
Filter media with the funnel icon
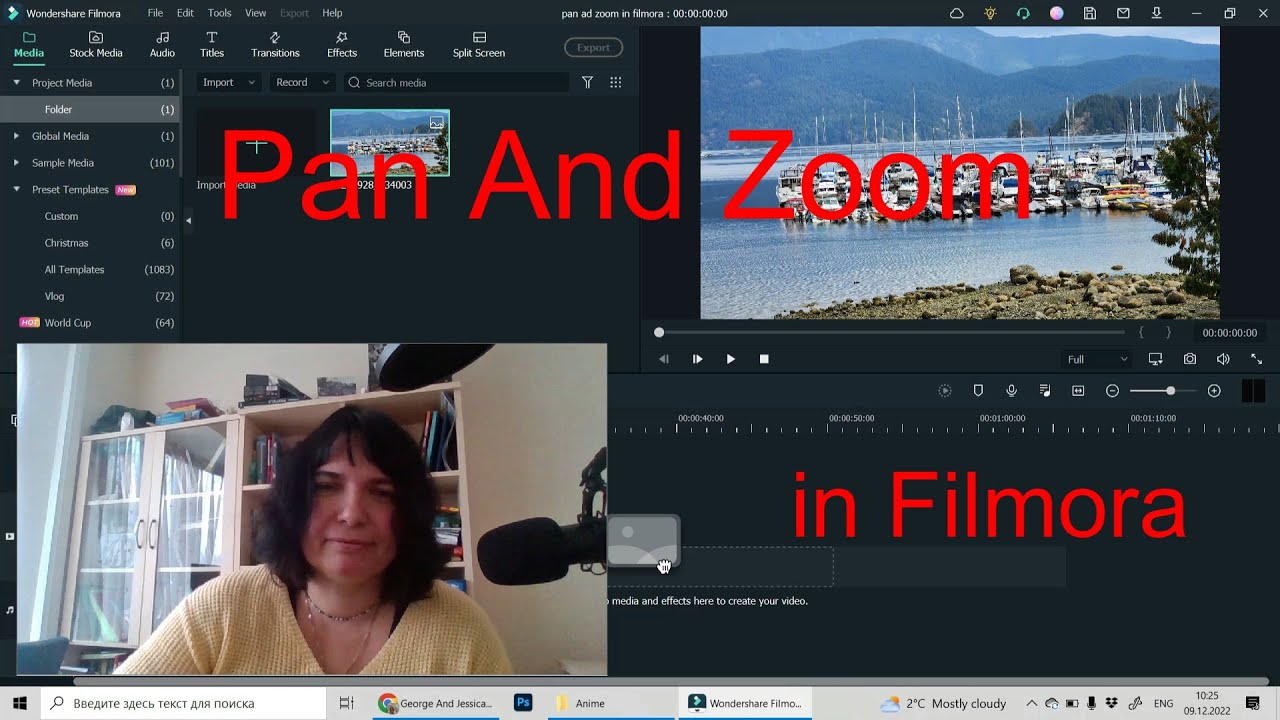588,82
